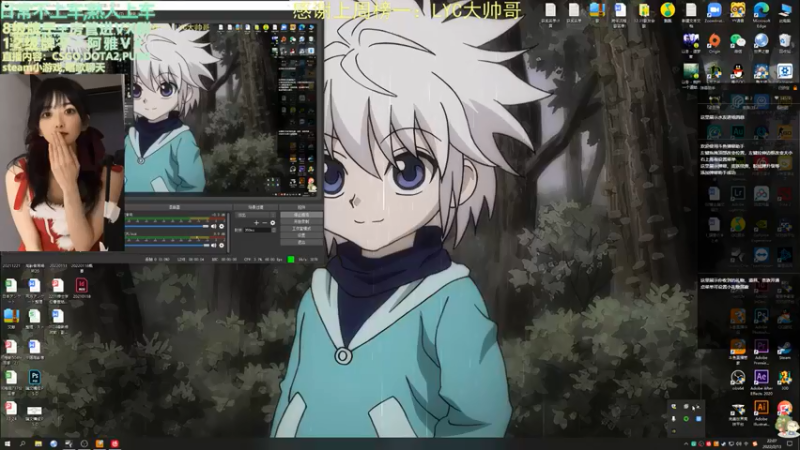
Task: Select the Scene Transitions panel header
Action: [256, 207]
